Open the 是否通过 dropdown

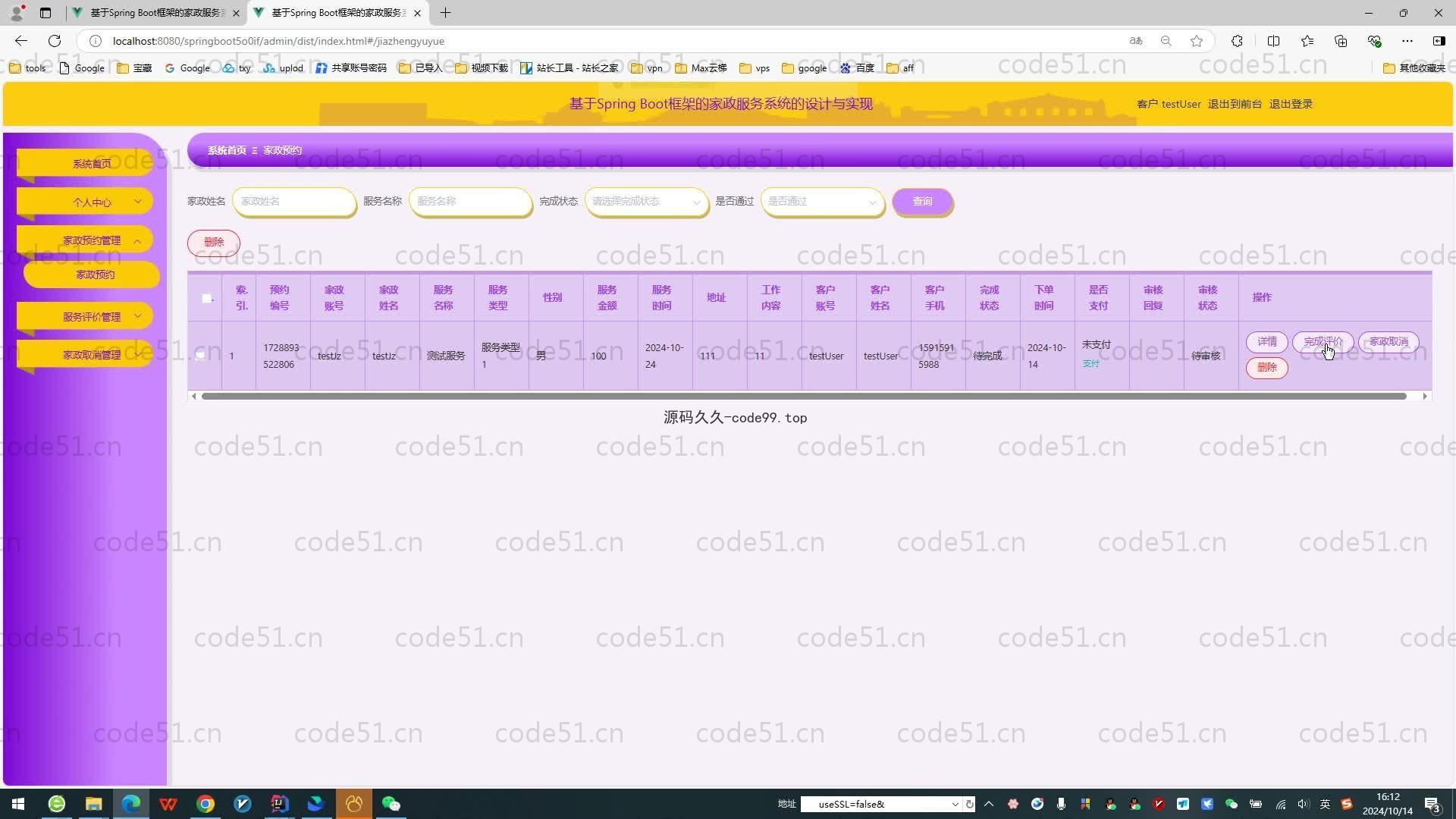(822, 202)
